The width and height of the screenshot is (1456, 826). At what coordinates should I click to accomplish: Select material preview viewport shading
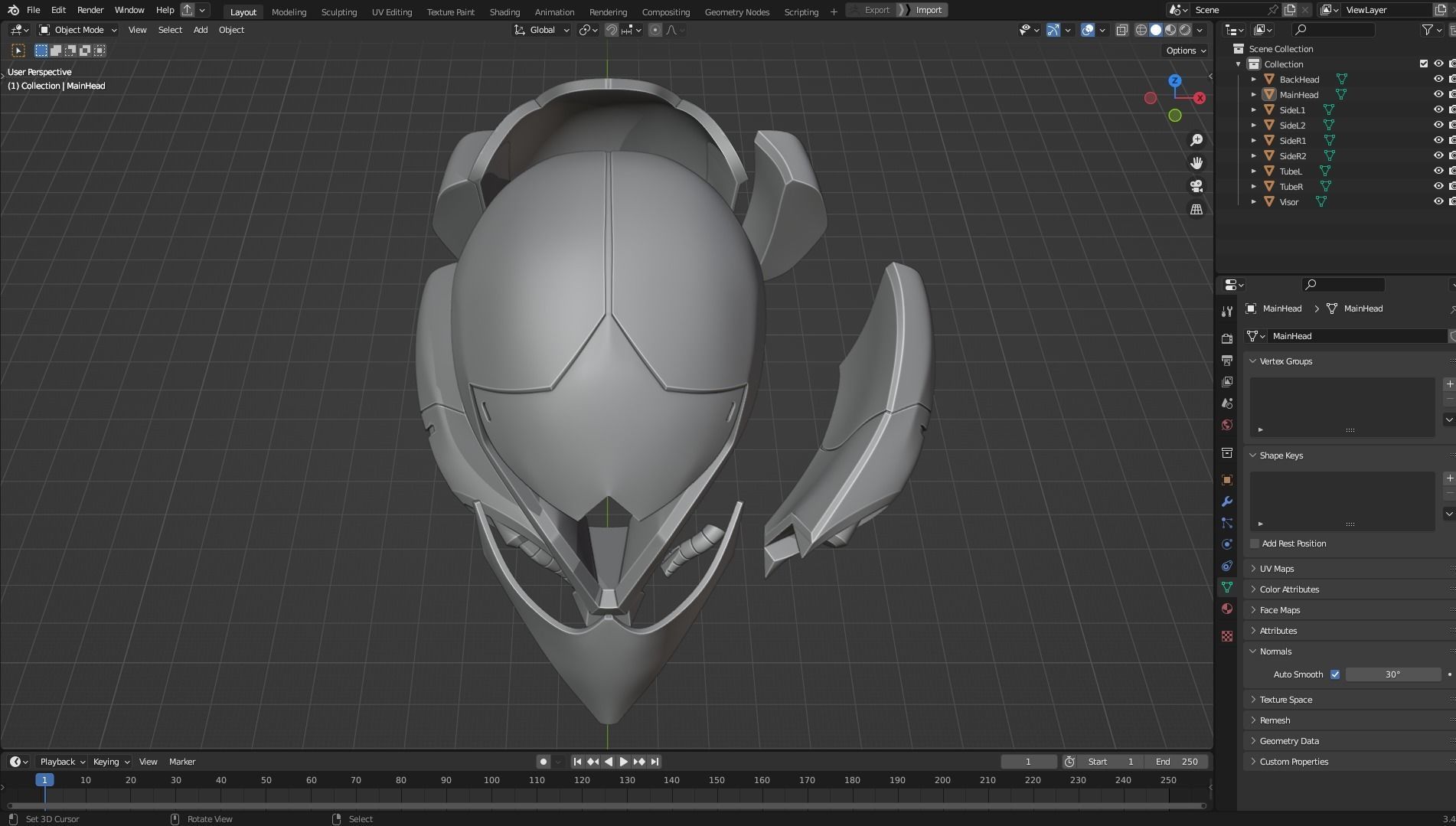pos(1170,30)
